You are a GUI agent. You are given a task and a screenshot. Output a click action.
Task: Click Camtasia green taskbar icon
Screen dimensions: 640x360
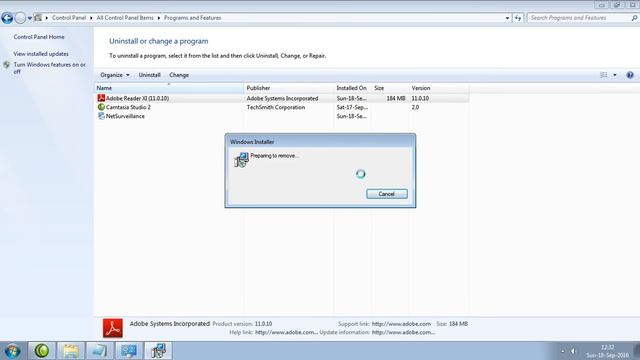[x=42, y=351]
